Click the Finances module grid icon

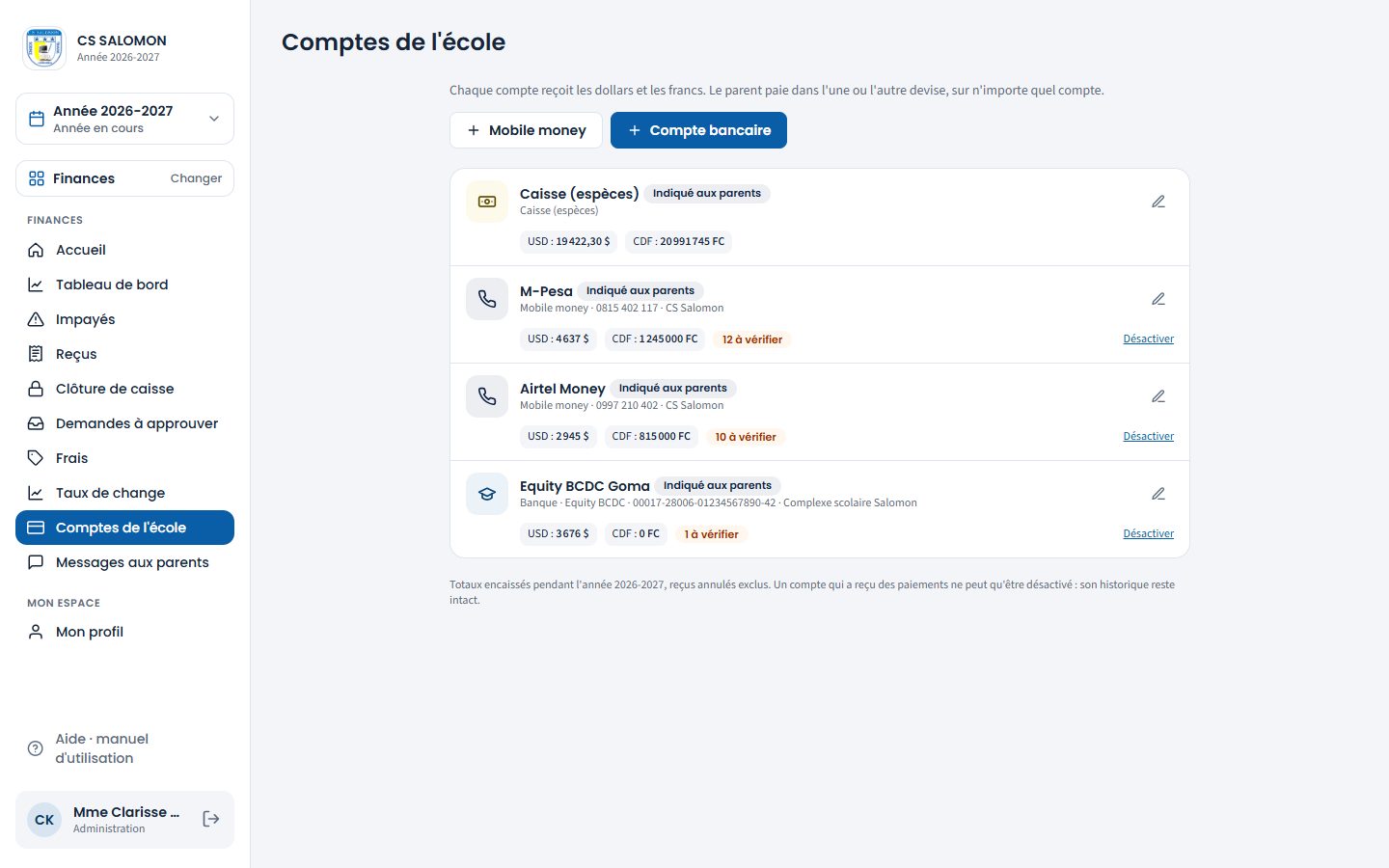pyautogui.click(x=37, y=178)
